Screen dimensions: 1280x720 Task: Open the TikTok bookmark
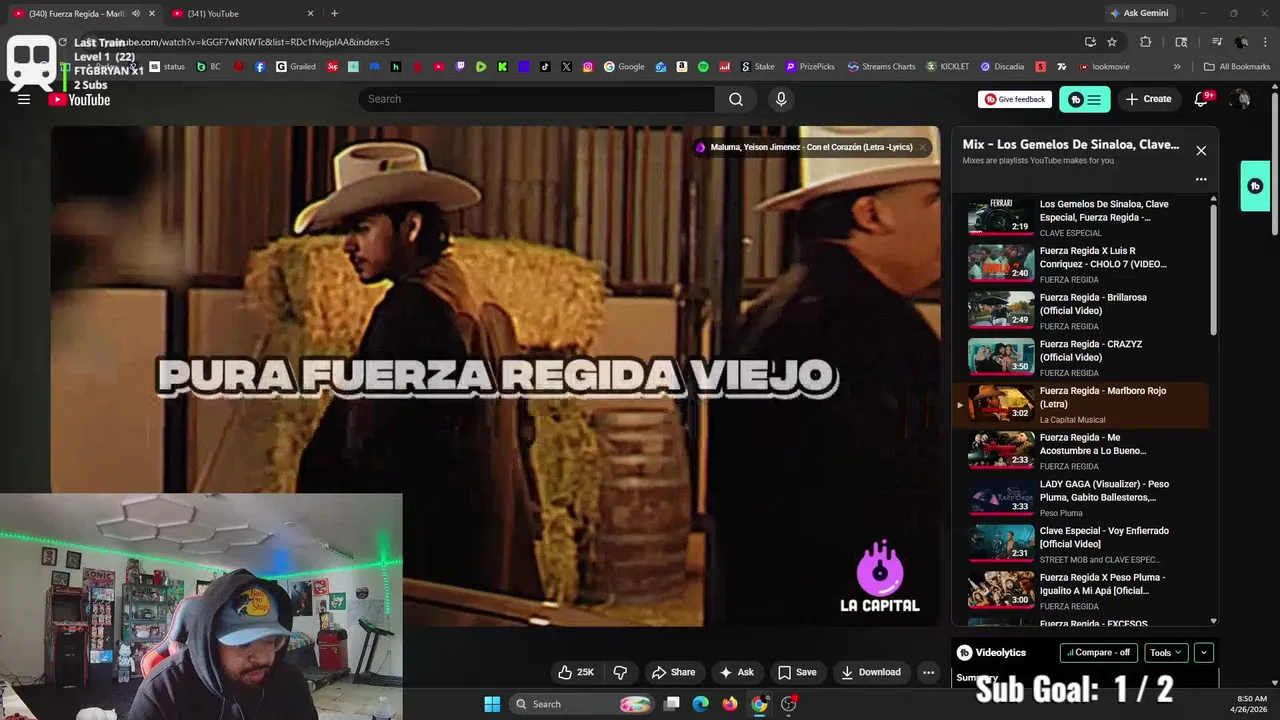pos(545,67)
